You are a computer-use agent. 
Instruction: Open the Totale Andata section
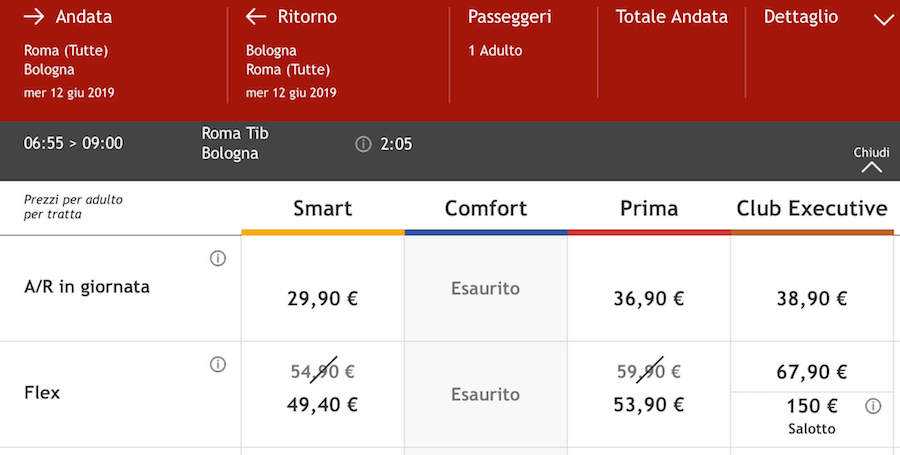click(x=671, y=17)
